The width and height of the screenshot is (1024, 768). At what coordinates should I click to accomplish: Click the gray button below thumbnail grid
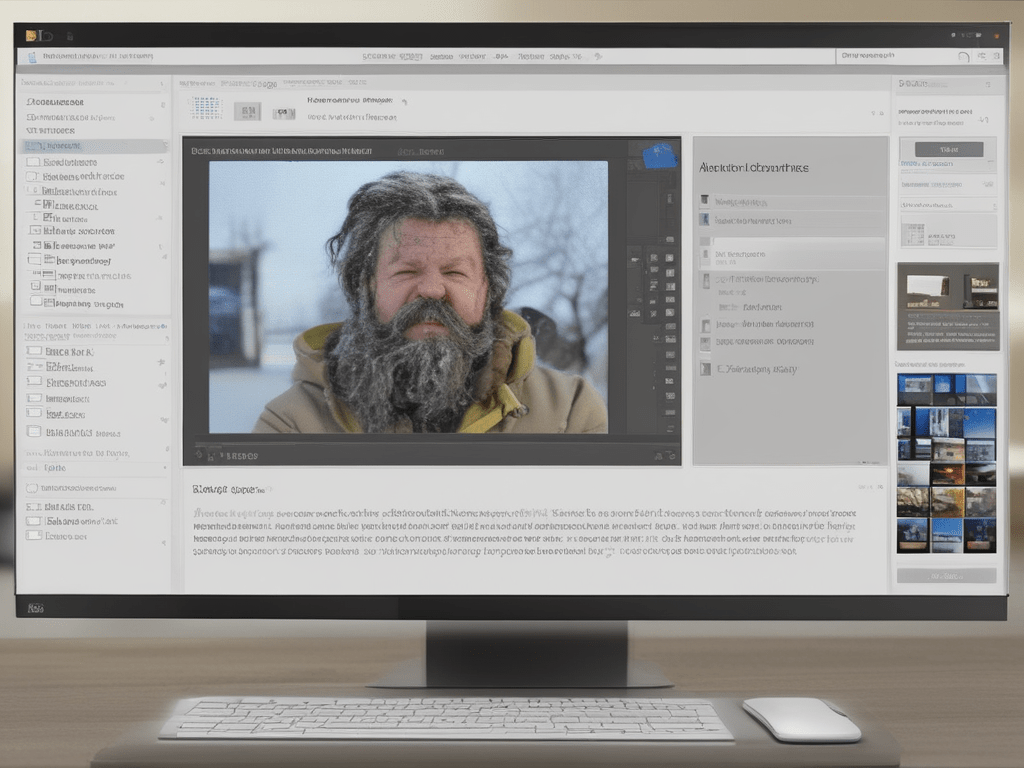point(946,576)
